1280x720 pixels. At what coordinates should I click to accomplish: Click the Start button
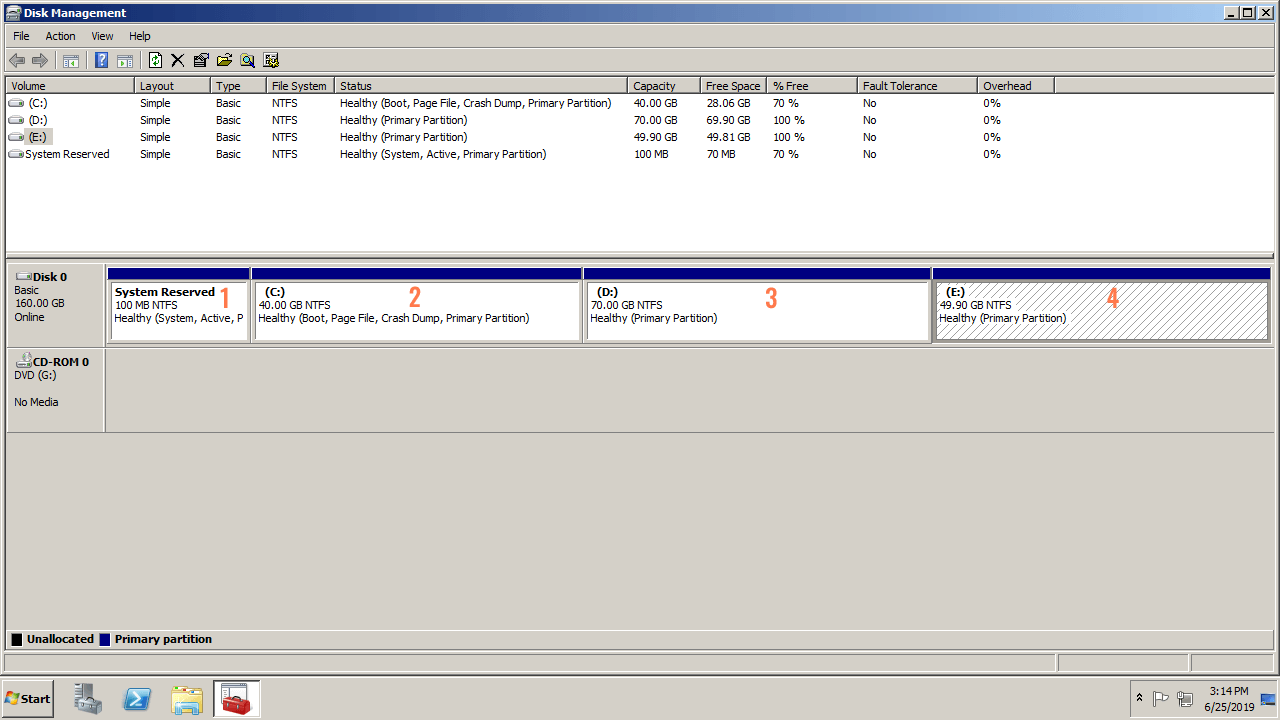pos(28,699)
